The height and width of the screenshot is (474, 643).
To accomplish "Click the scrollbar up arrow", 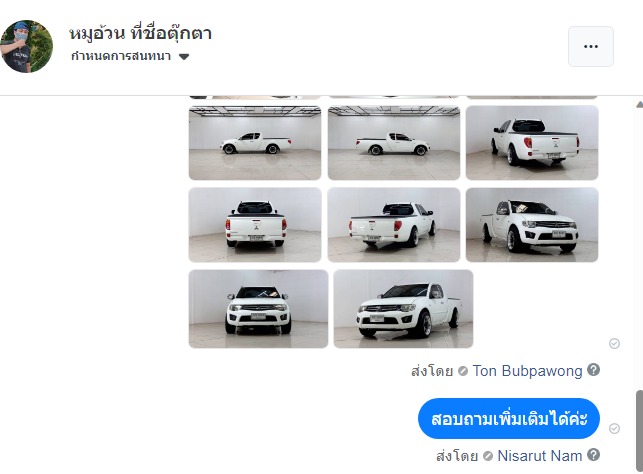I will click(x=639, y=105).
